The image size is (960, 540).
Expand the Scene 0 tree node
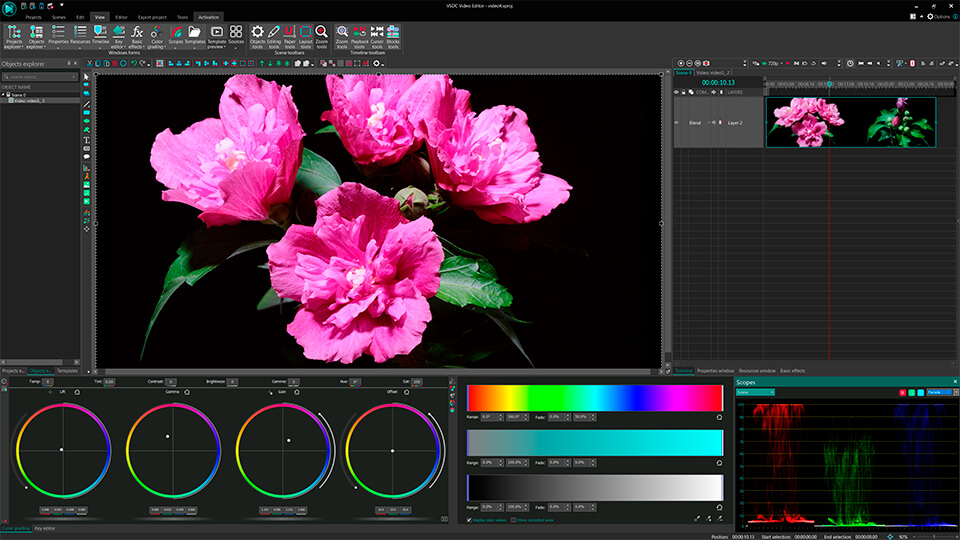point(3,95)
